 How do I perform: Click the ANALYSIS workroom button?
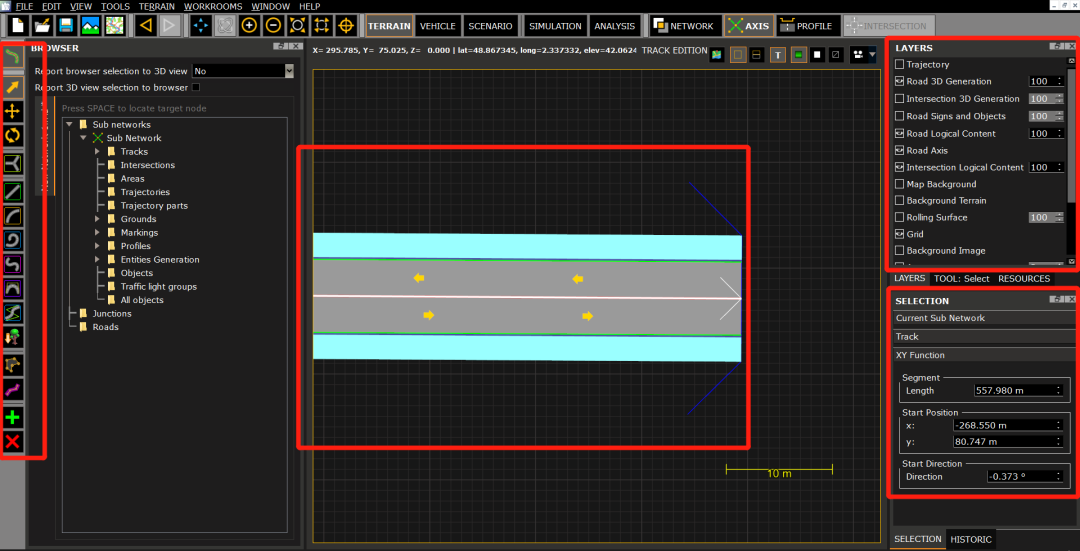coord(614,26)
